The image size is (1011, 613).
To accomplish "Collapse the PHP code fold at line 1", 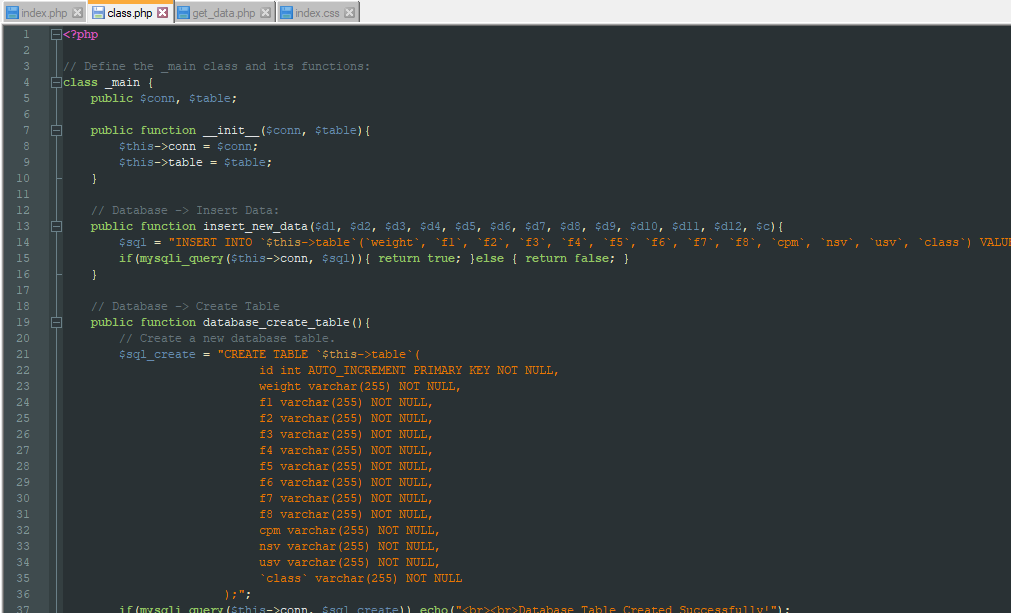I will pos(56,33).
